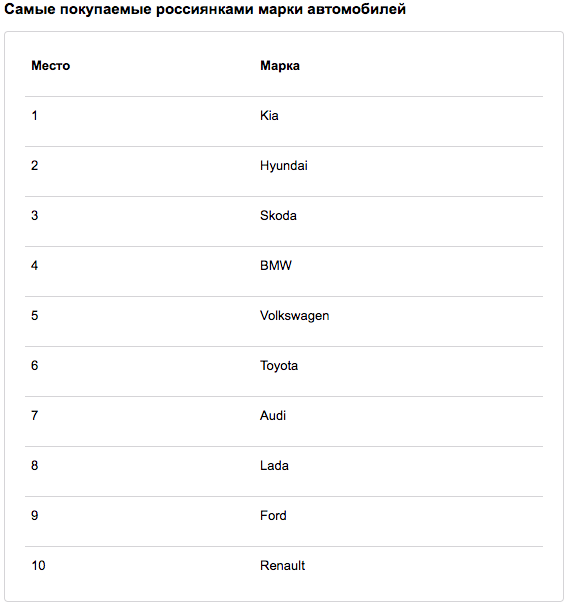Select rank number 10 cell
This screenshot has height=611, width=576.
38,565
